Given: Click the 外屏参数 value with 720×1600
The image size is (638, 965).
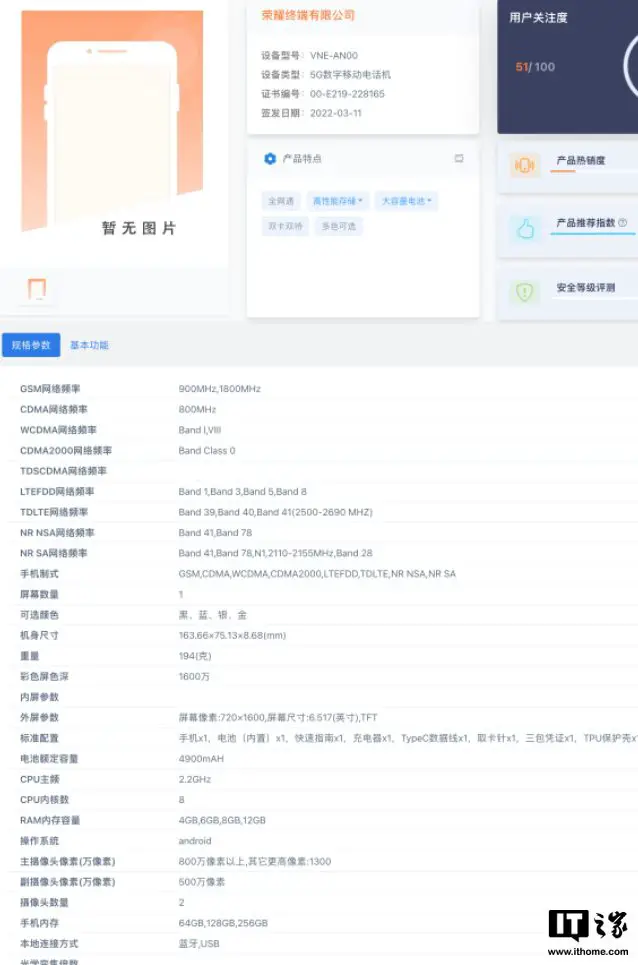Looking at the screenshot, I should [278, 718].
